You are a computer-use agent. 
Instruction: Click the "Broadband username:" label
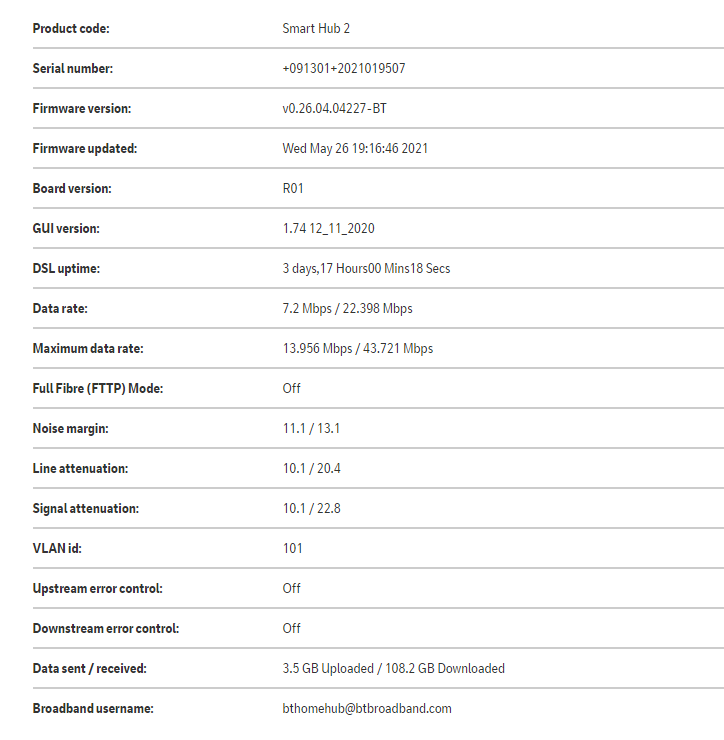point(93,709)
